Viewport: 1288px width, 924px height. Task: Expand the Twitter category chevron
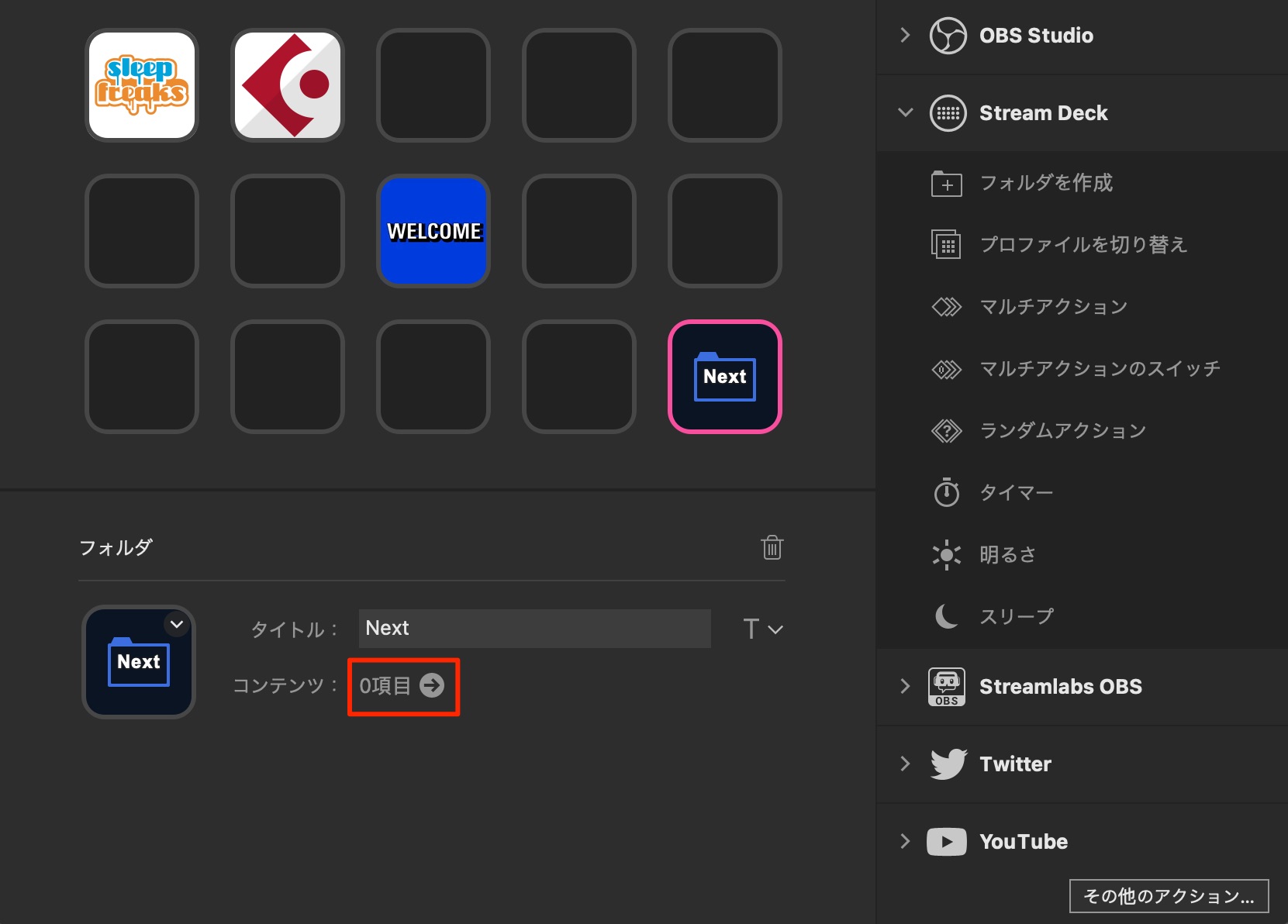[905, 764]
